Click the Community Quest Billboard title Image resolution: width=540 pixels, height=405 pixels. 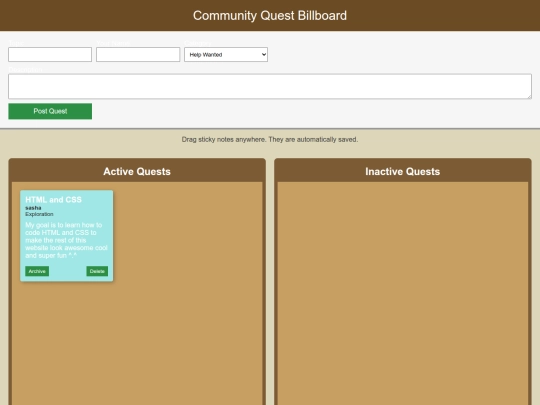click(x=270, y=15)
